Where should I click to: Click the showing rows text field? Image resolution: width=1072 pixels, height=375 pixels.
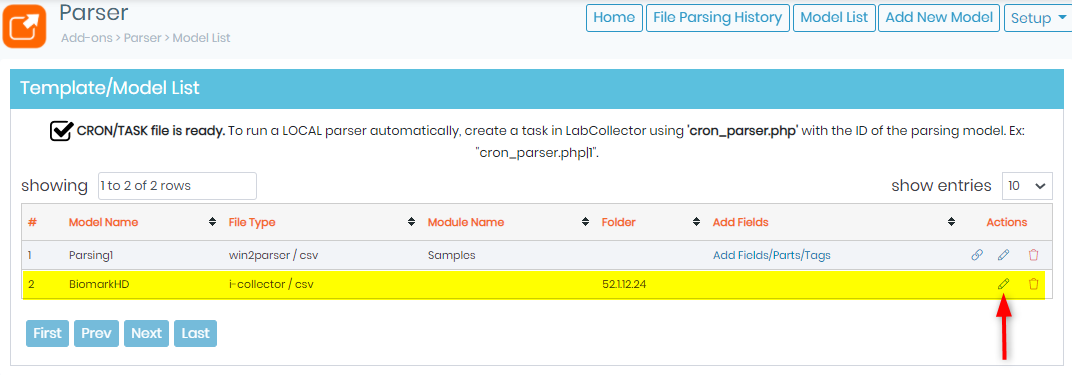177,186
